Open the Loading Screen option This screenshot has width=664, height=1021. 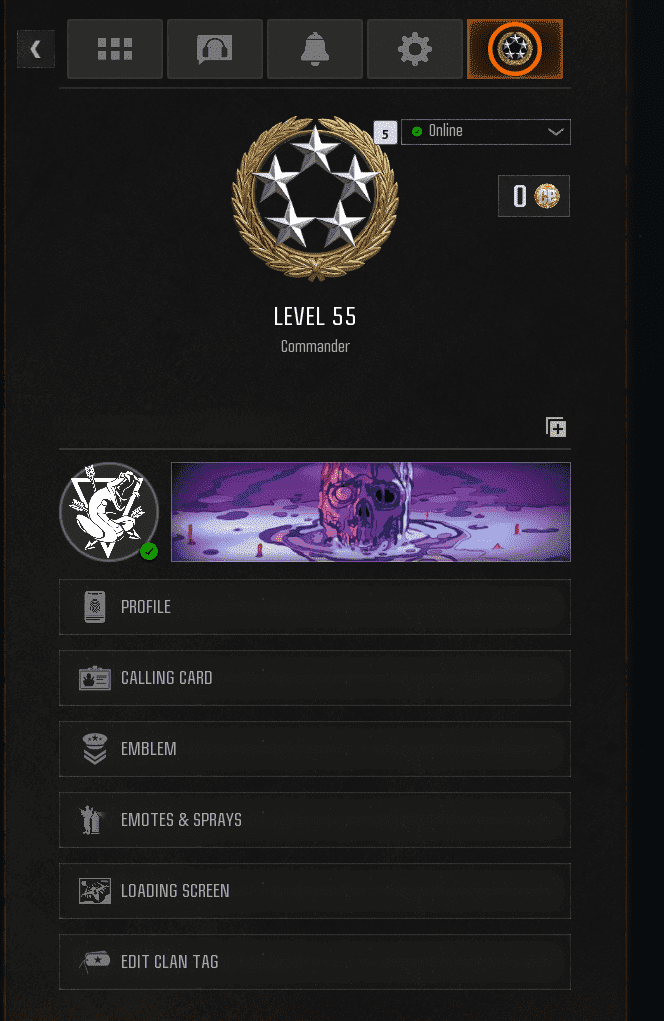(x=315, y=891)
